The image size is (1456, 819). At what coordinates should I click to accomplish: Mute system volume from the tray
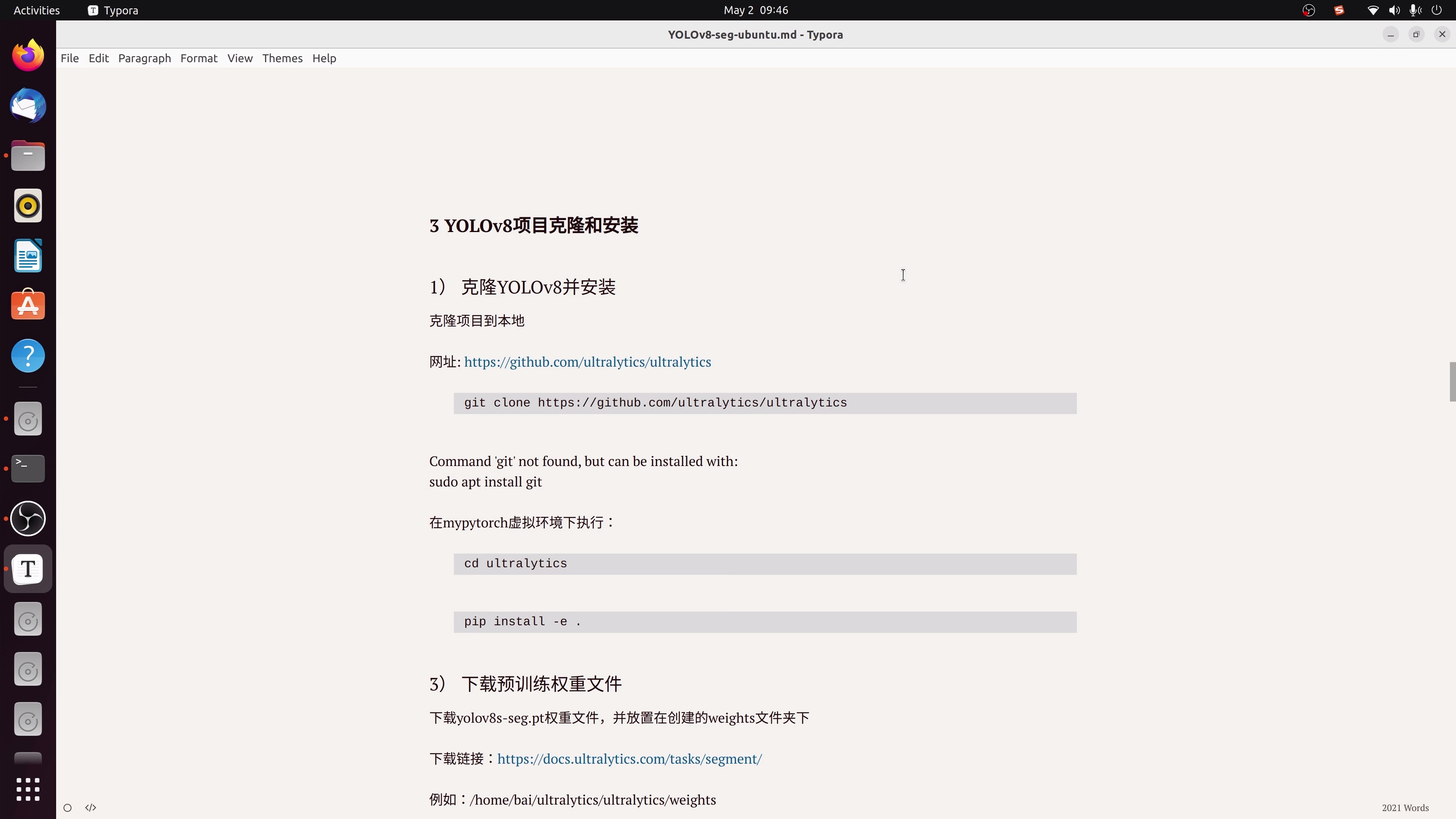tap(1395, 9)
